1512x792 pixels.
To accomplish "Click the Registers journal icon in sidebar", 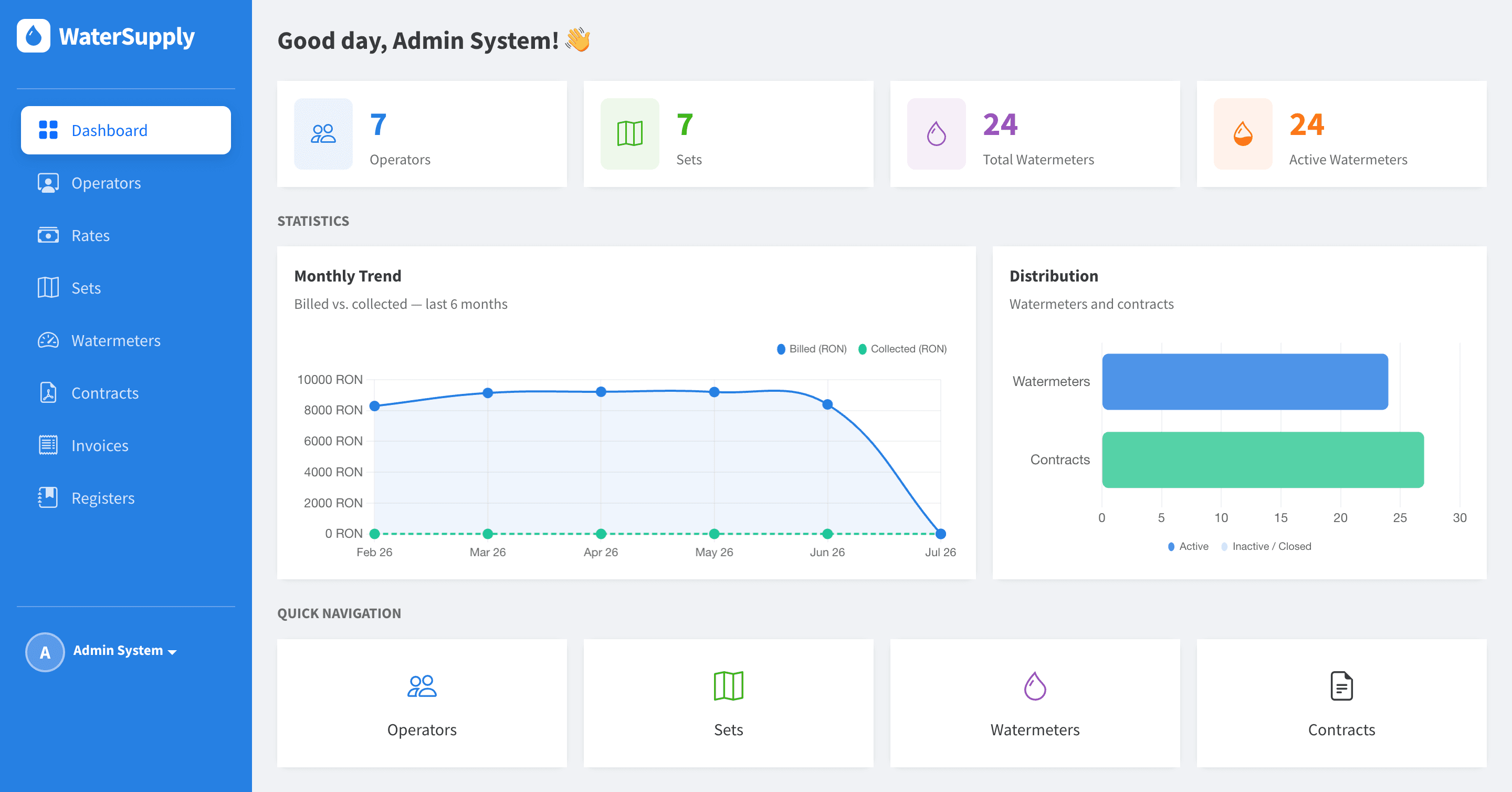I will 48,498.
